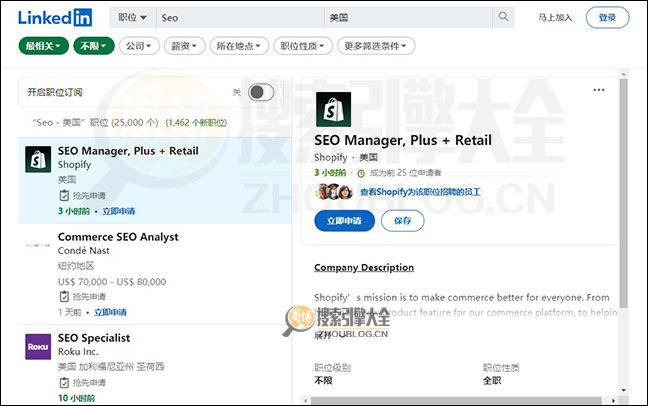Click the 全职 job type value
The height and width of the screenshot is (406, 648).
pyautogui.click(x=492, y=381)
